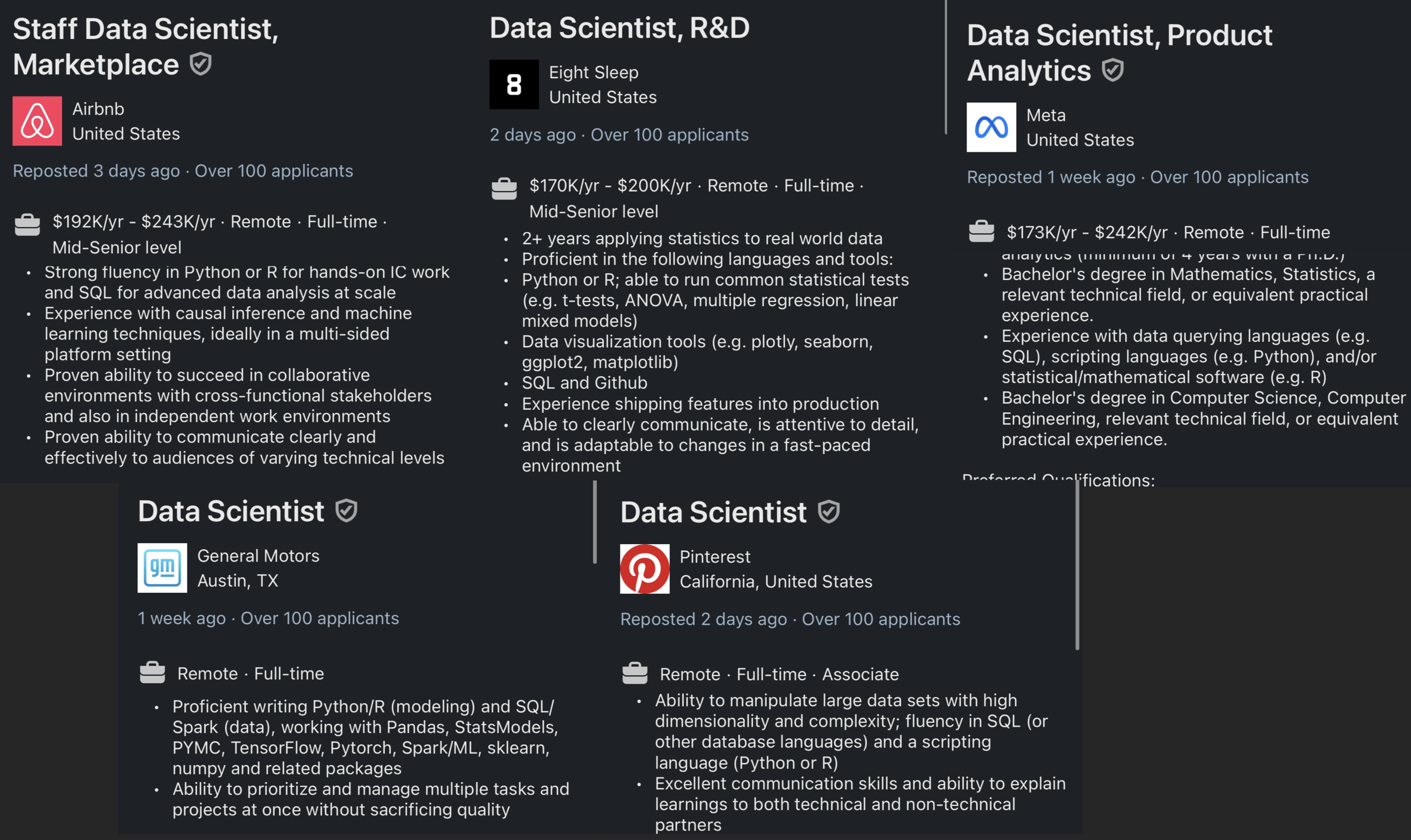Open the General Motors company page
Viewport: 1411px width, 840px height.
(258, 556)
